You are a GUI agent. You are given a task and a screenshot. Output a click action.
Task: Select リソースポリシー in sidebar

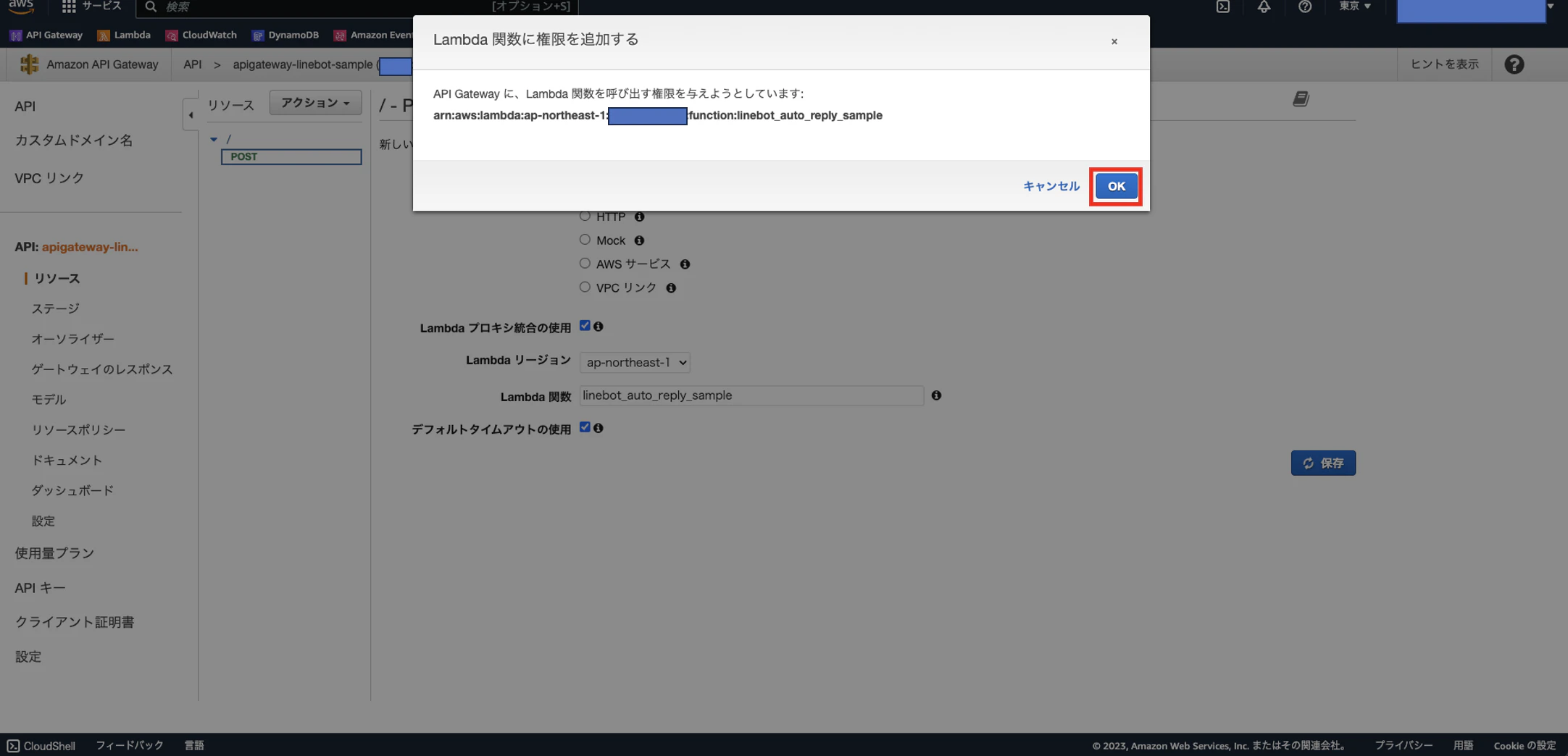point(78,430)
